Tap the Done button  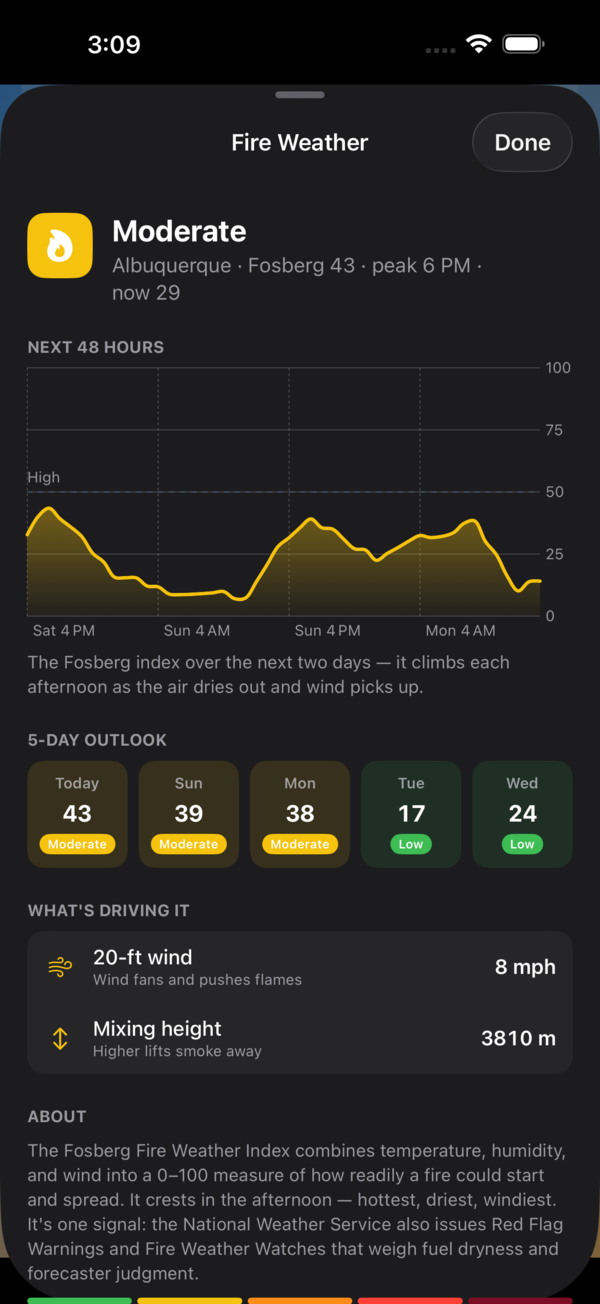pyautogui.click(x=522, y=143)
